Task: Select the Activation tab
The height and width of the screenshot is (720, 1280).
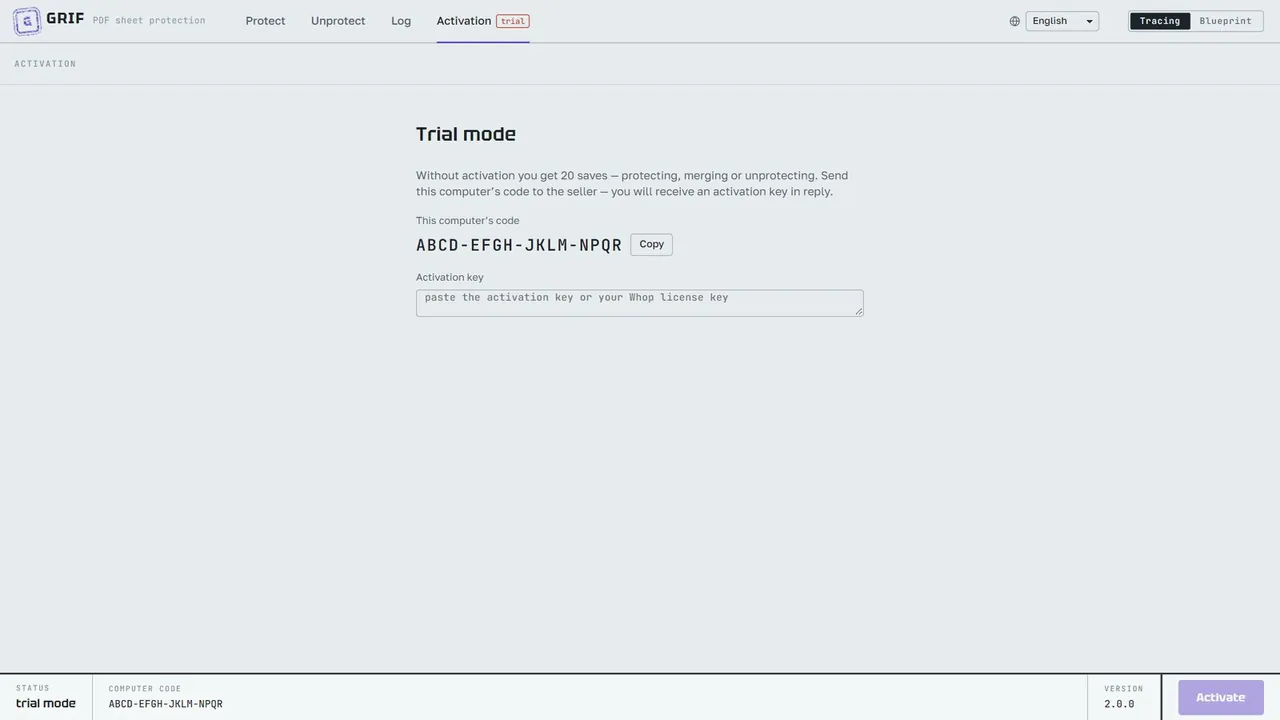Action: coord(483,21)
